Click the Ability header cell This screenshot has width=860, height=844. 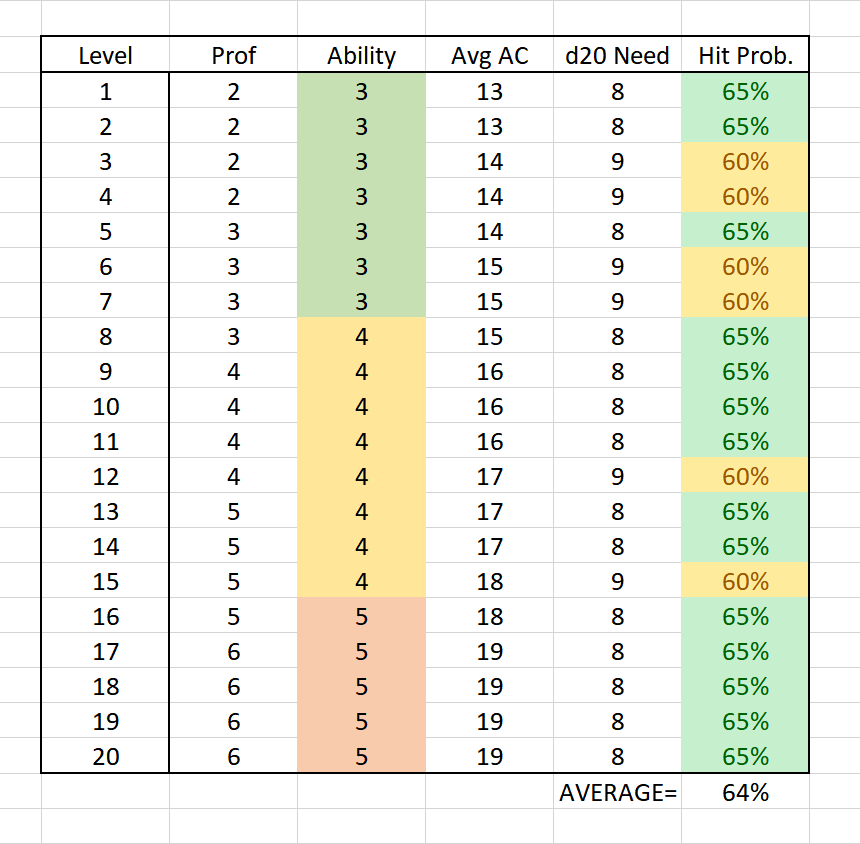click(x=361, y=56)
